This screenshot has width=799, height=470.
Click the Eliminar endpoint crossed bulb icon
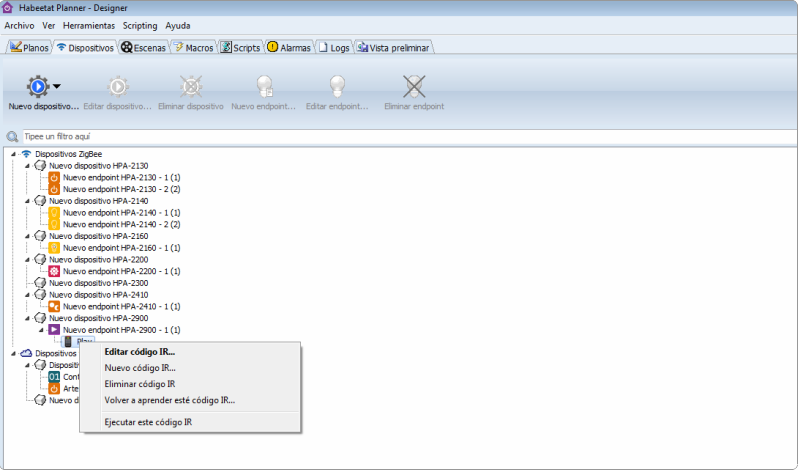pyautogui.click(x=414, y=86)
